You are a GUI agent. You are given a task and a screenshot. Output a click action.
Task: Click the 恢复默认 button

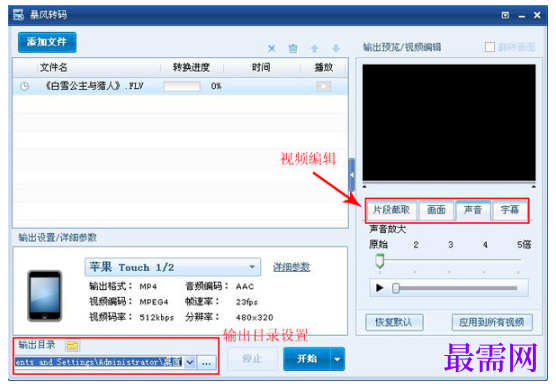[394, 322]
